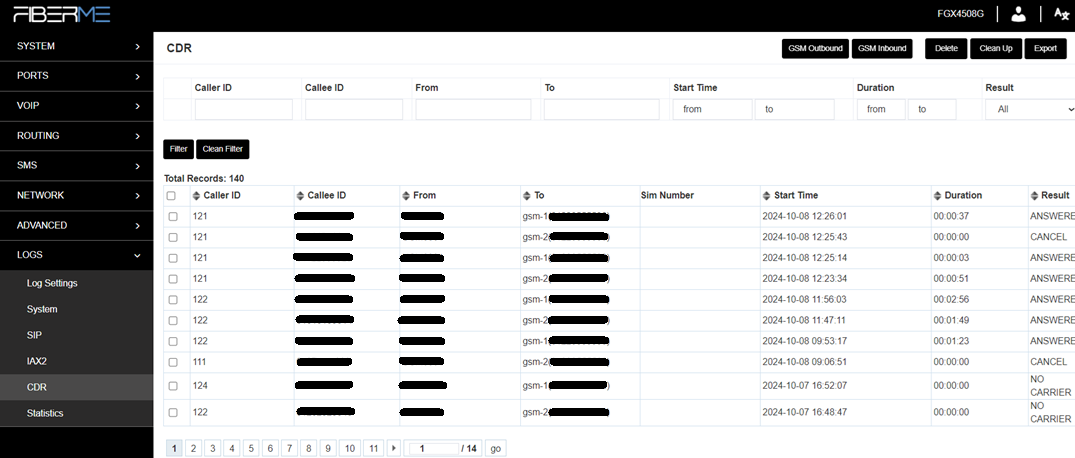Expand the ROUTING menu

click(76, 136)
